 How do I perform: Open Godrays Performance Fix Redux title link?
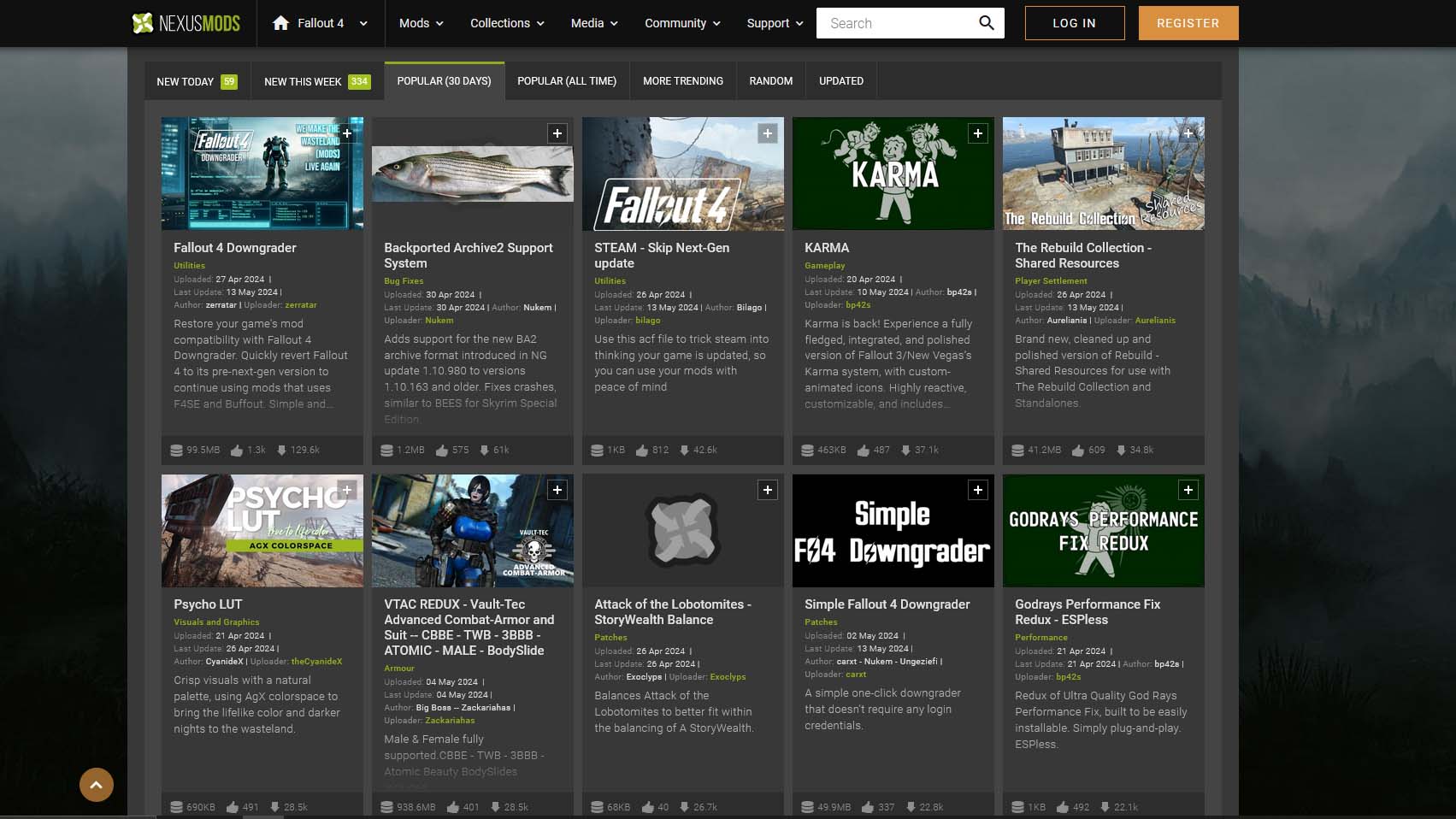(1088, 612)
